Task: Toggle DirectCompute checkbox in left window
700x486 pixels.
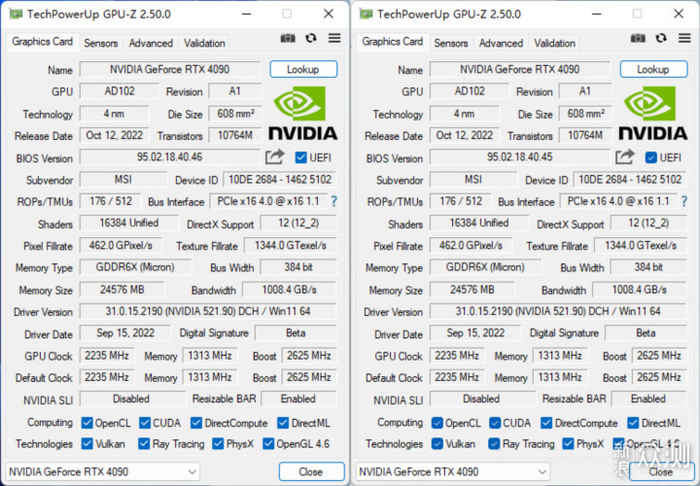Action: [x=196, y=423]
